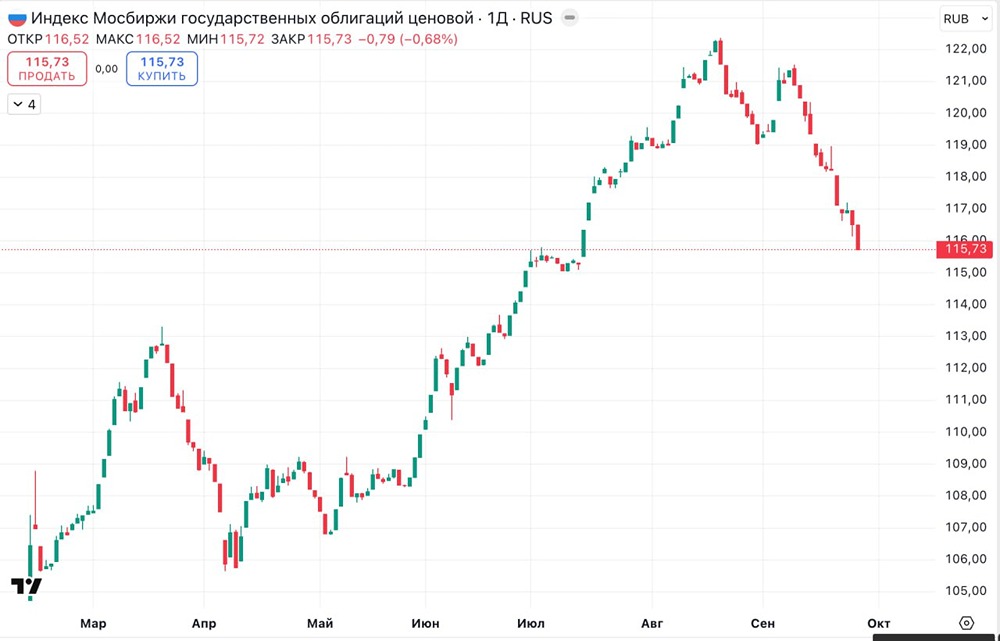The image size is (1000, 641).
Task: Click the Russian flag symbol icon
Action: pos(17,18)
